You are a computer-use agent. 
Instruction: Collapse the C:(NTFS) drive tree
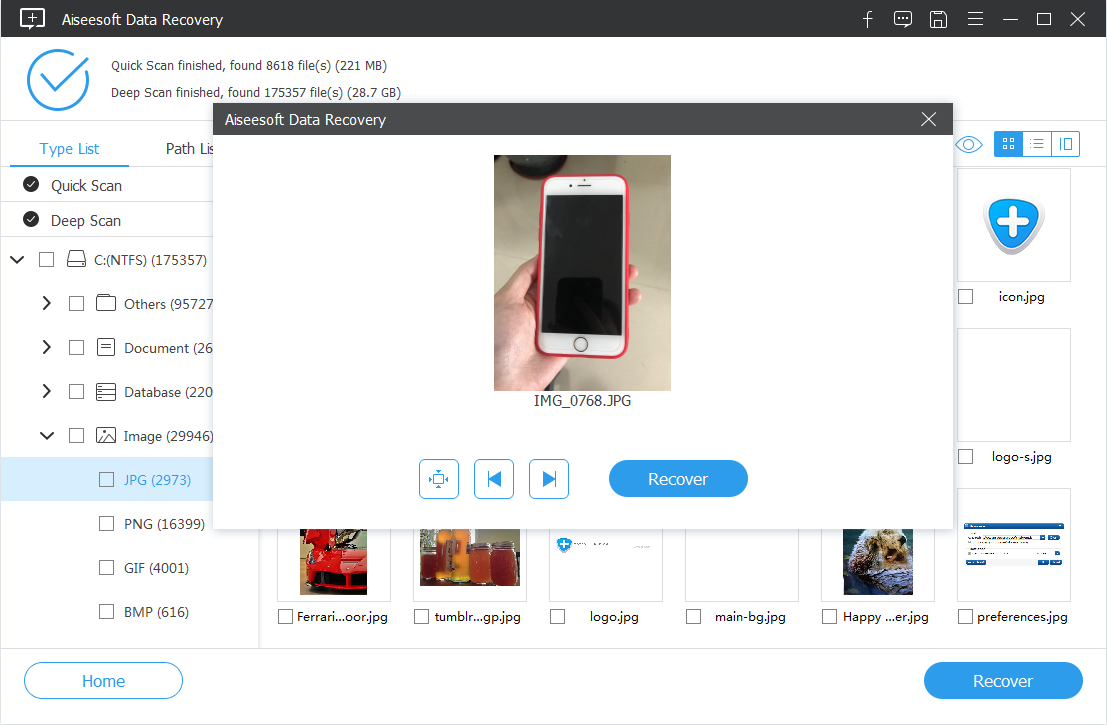pos(17,260)
